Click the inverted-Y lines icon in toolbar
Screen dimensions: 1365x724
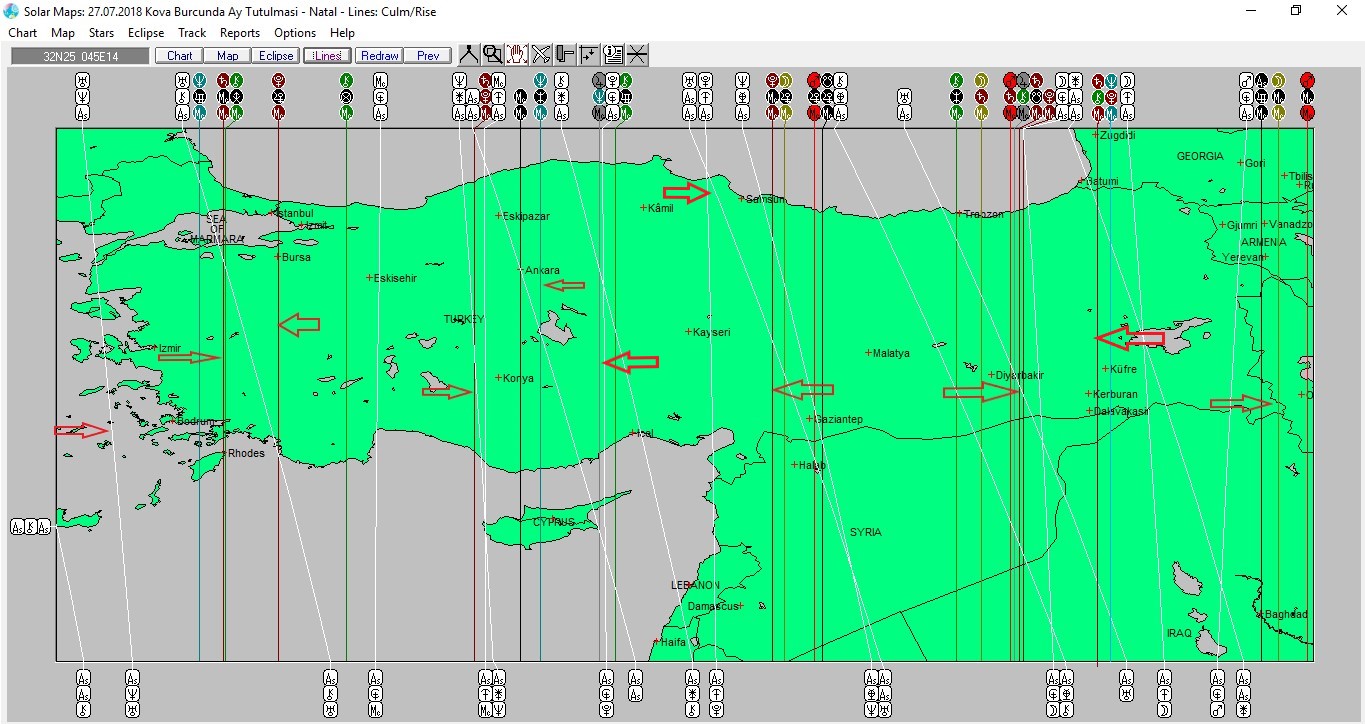click(468, 55)
